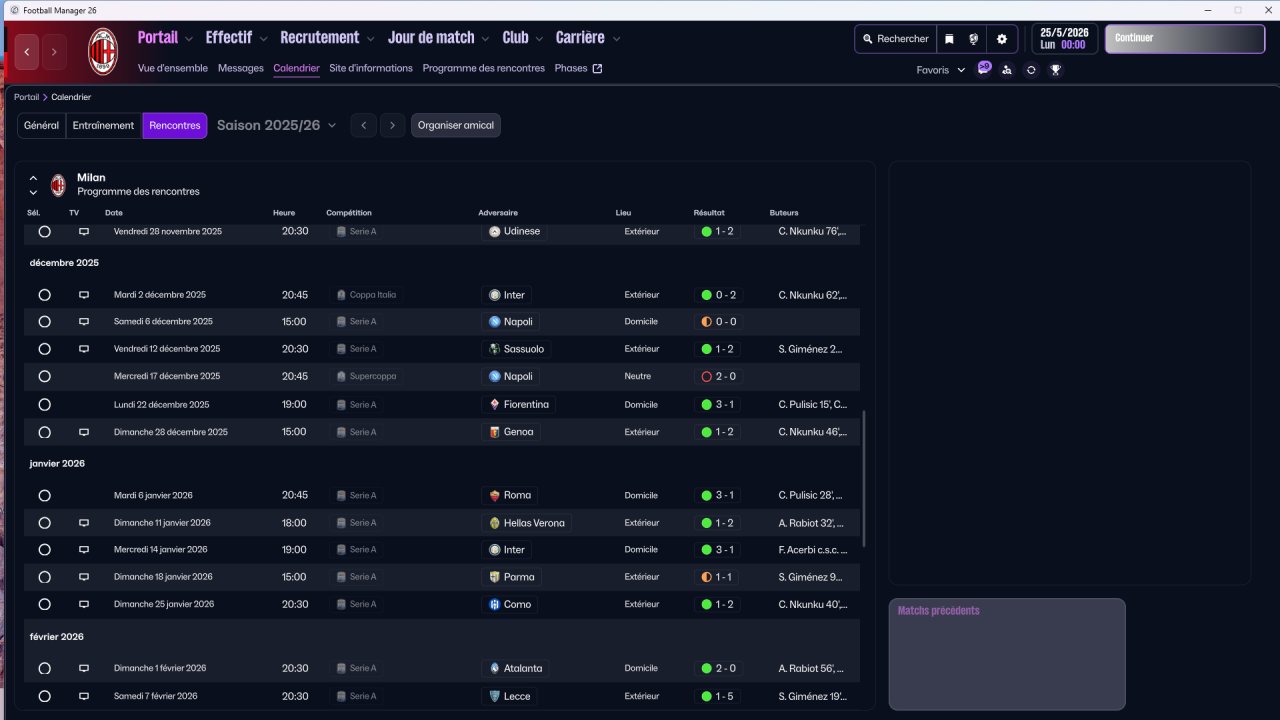Image resolution: width=1280 pixels, height=720 pixels.
Task: Click the circular refresh icon beside the trophy
Action: [x=1031, y=70]
